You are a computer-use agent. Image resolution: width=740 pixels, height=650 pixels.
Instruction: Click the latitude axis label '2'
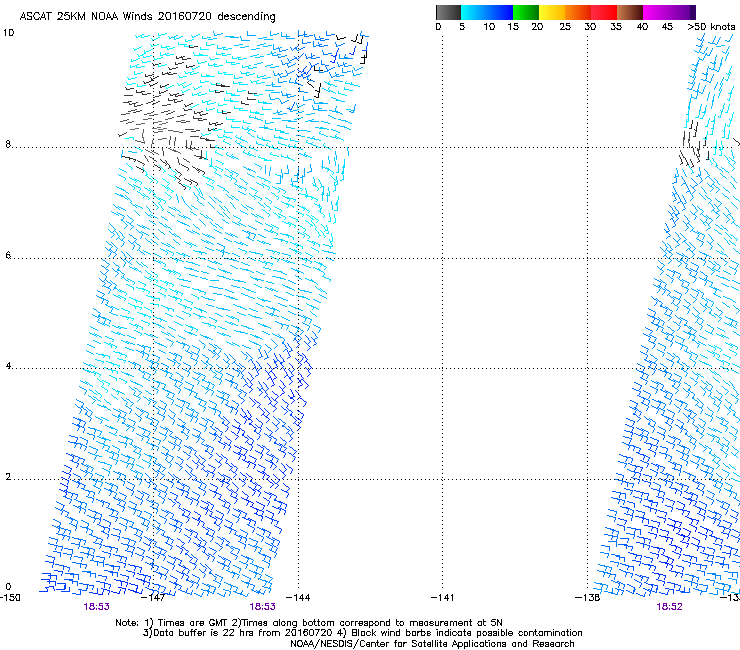pyautogui.click(x=8, y=477)
